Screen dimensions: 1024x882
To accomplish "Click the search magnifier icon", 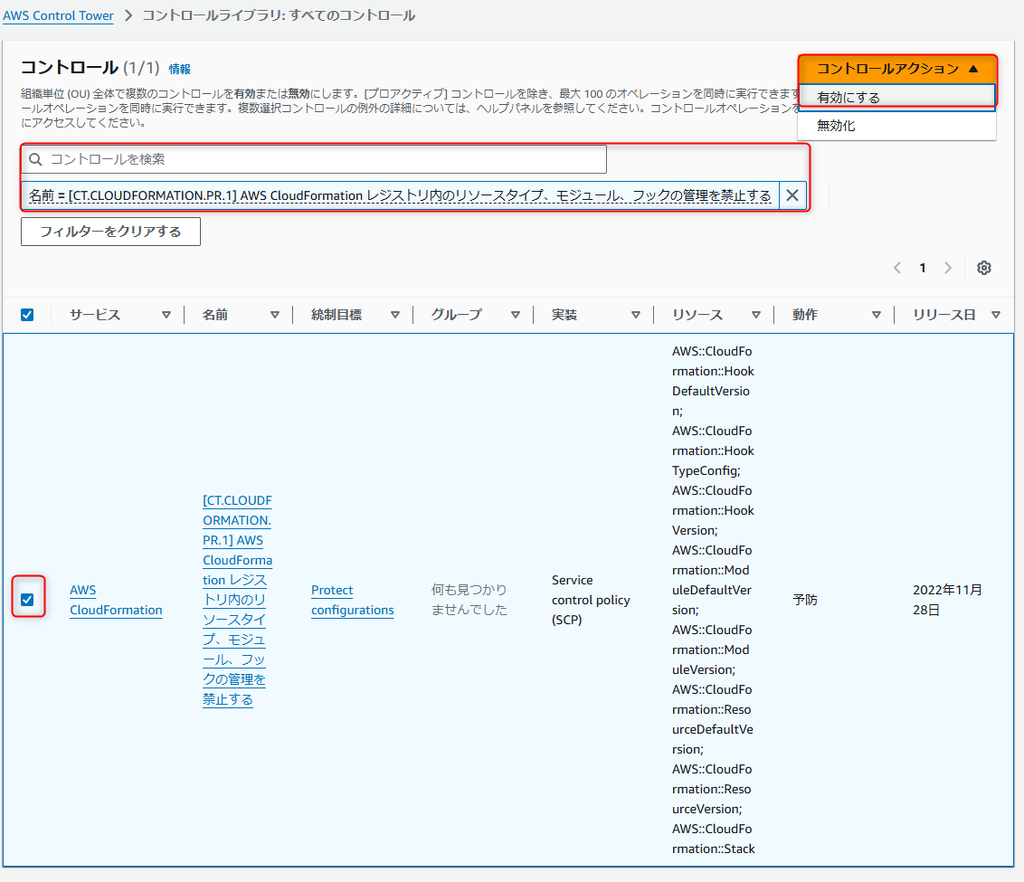I will tap(36, 159).
